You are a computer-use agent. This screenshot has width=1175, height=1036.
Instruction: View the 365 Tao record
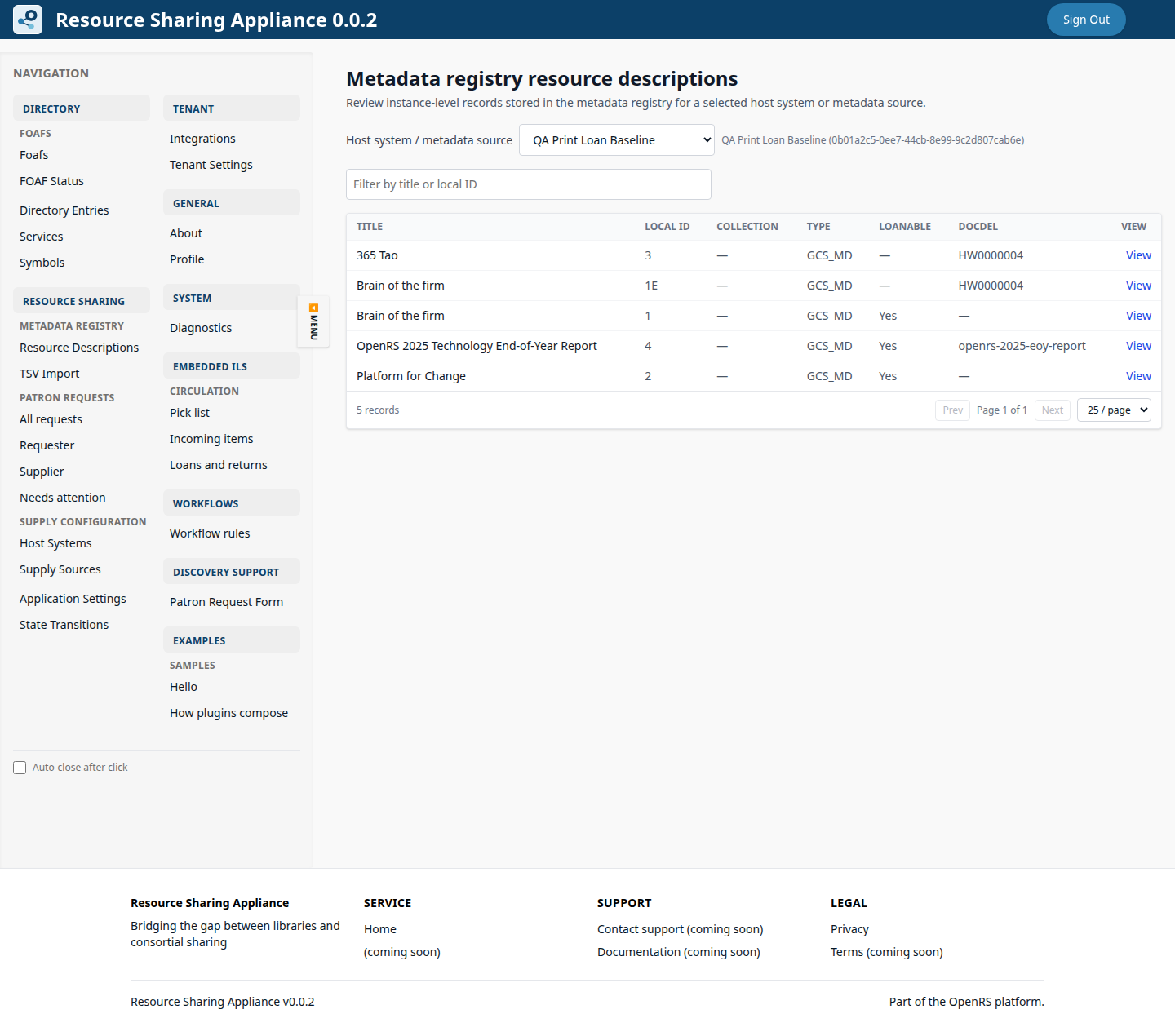pos(1138,255)
